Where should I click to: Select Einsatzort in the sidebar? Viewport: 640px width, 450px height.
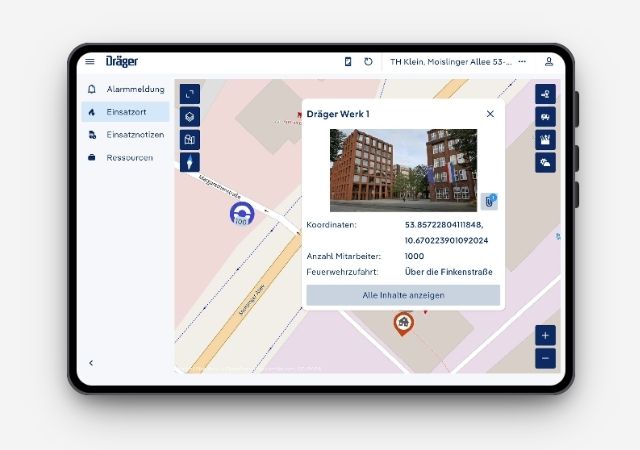click(x=125, y=112)
